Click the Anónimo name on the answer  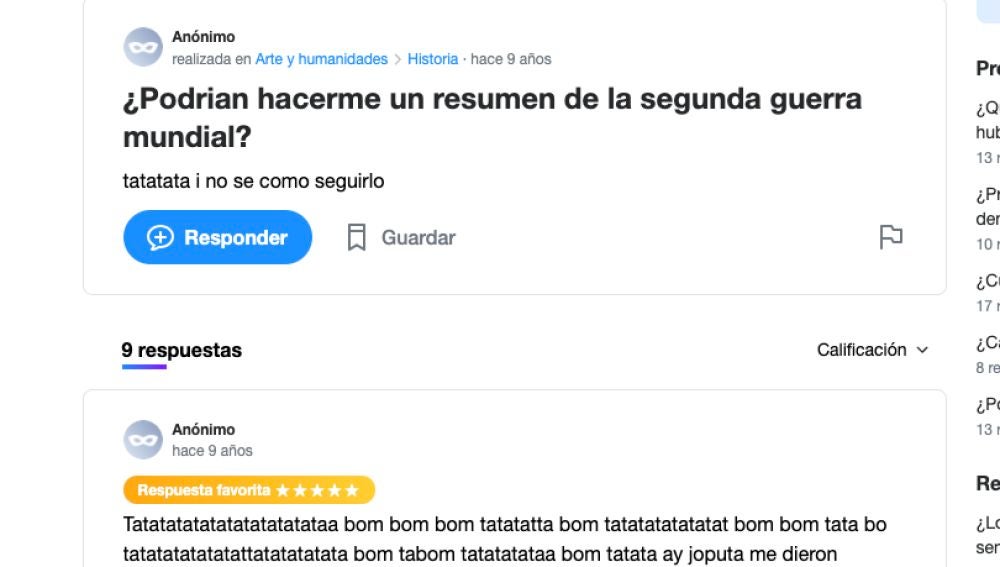tap(203, 430)
